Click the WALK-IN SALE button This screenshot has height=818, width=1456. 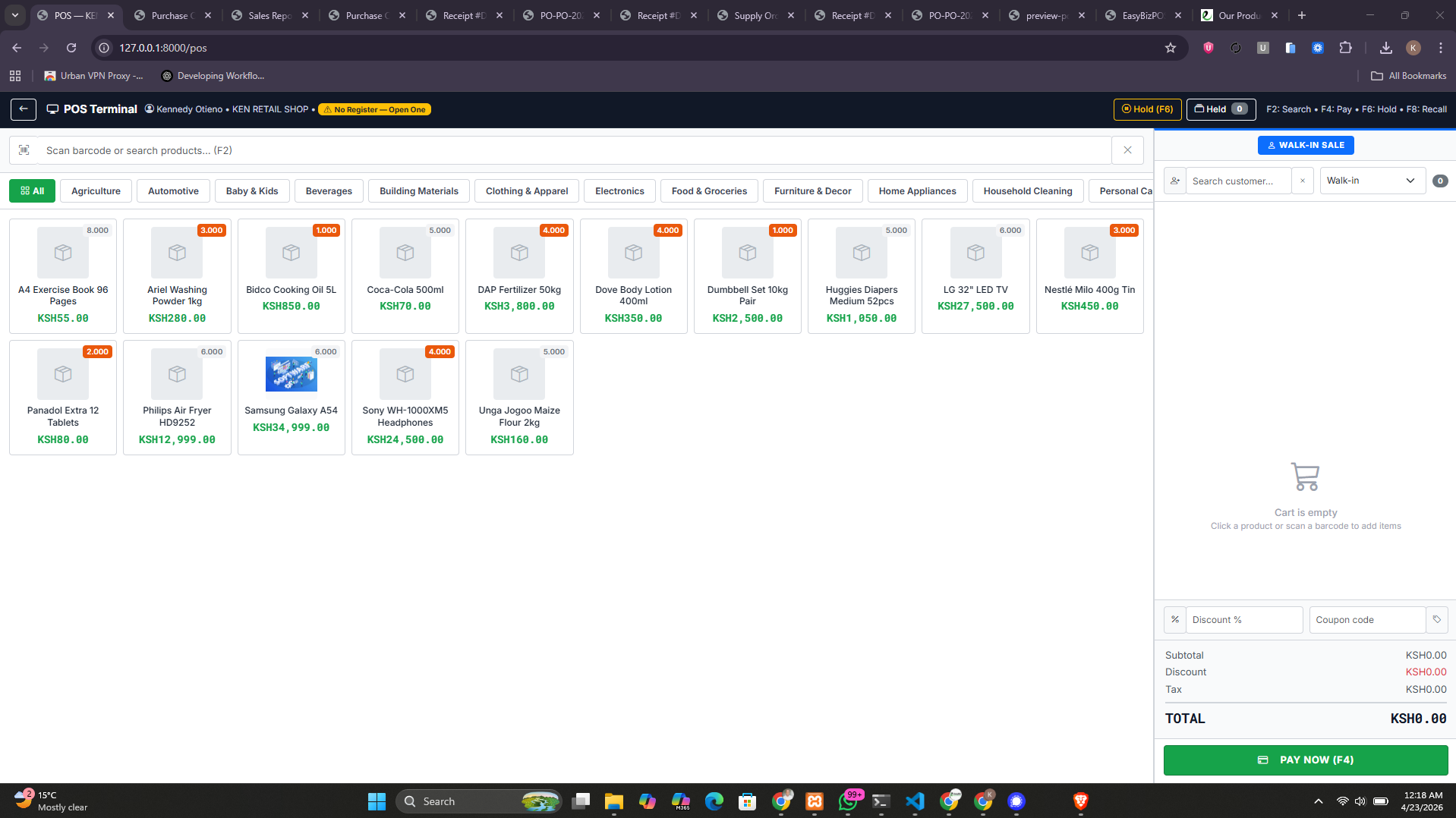(x=1306, y=145)
